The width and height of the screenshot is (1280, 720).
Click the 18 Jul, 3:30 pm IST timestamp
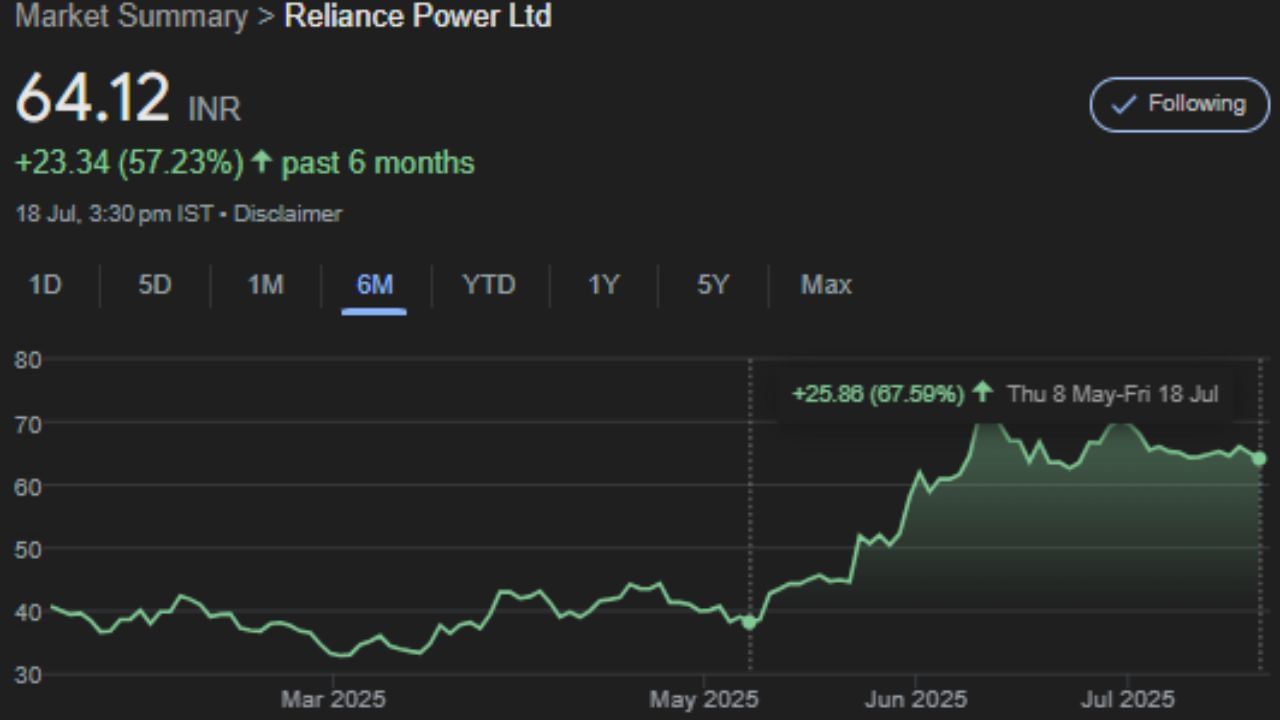[113, 214]
